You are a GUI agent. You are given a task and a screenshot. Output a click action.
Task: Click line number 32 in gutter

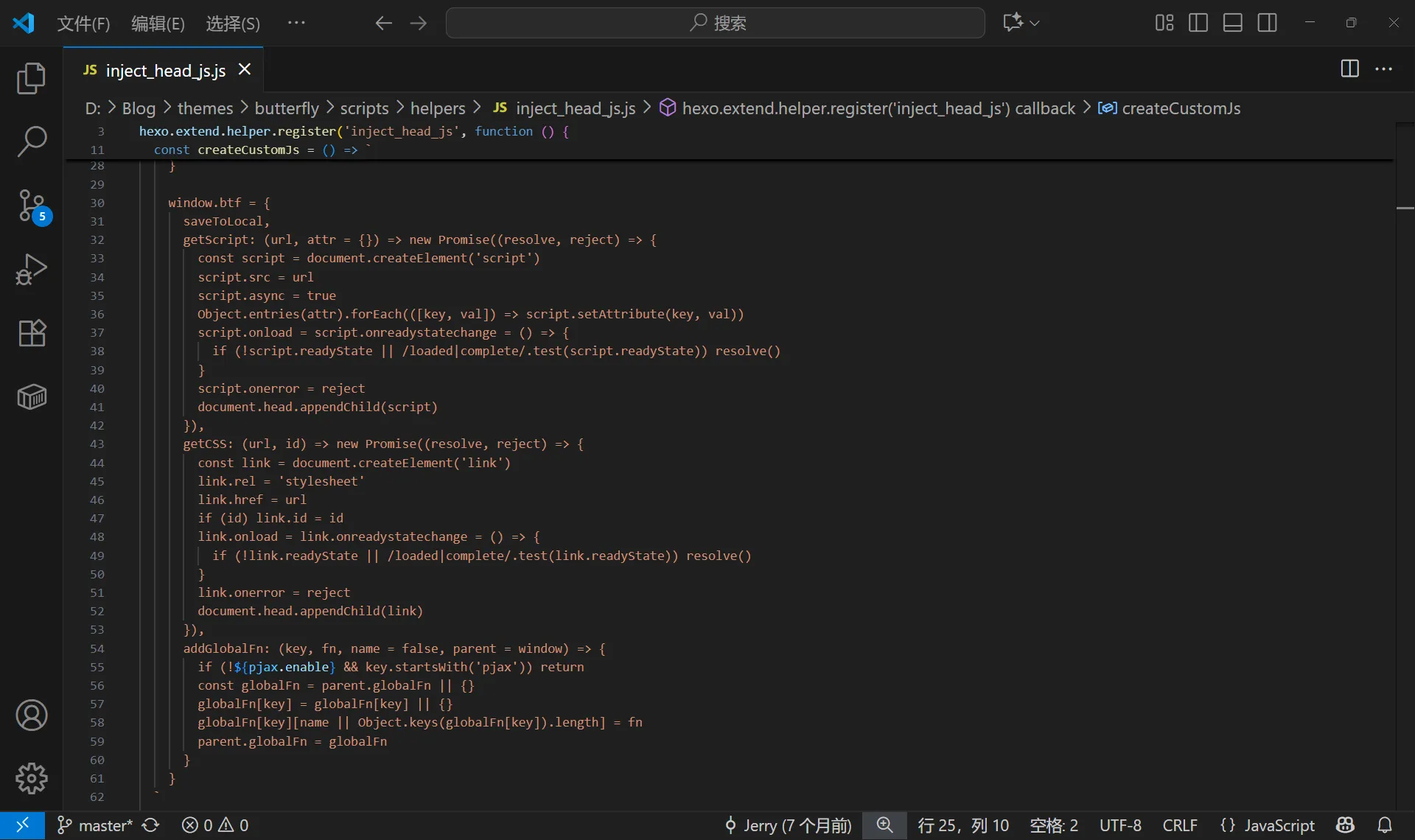pos(97,239)
